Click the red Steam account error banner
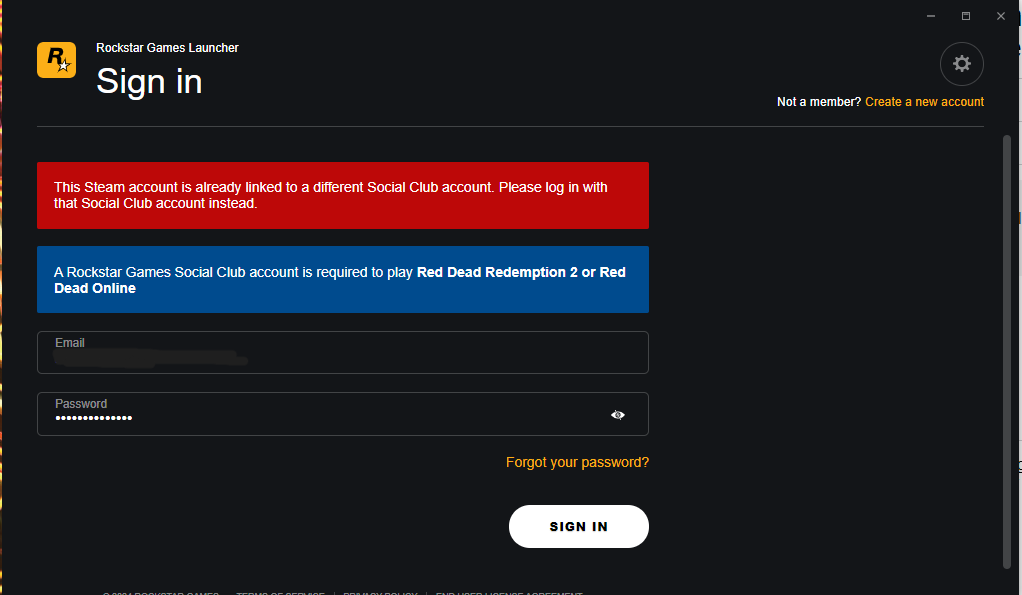Viewport: 1022px width, 595px height. pos(343,195)
